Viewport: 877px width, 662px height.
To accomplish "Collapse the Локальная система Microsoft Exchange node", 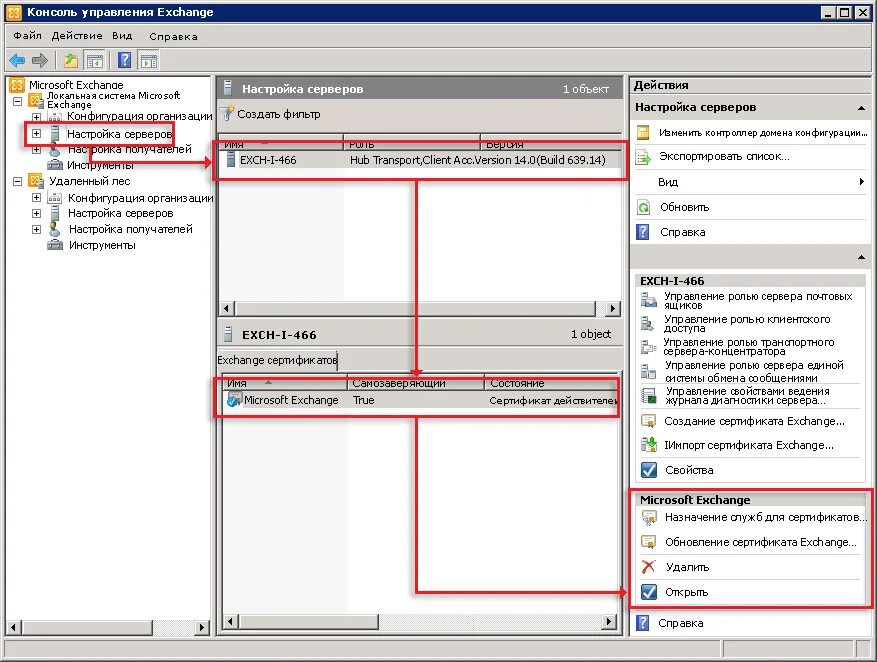I will tap(17, 101).
